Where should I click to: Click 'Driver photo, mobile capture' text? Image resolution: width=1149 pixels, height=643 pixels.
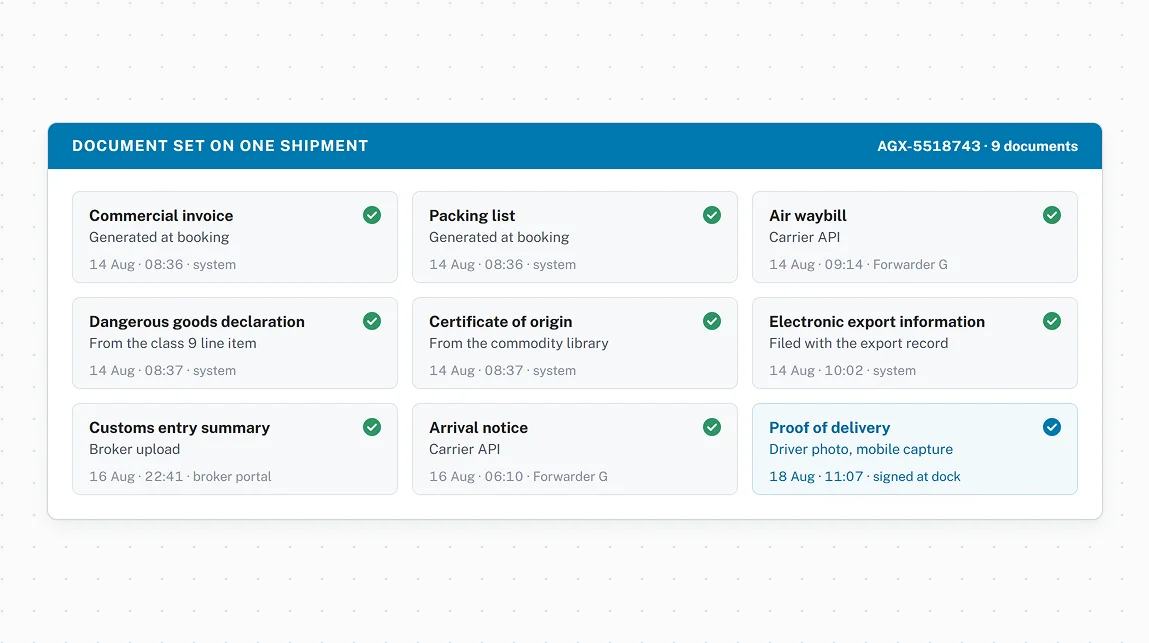[861, 449]
